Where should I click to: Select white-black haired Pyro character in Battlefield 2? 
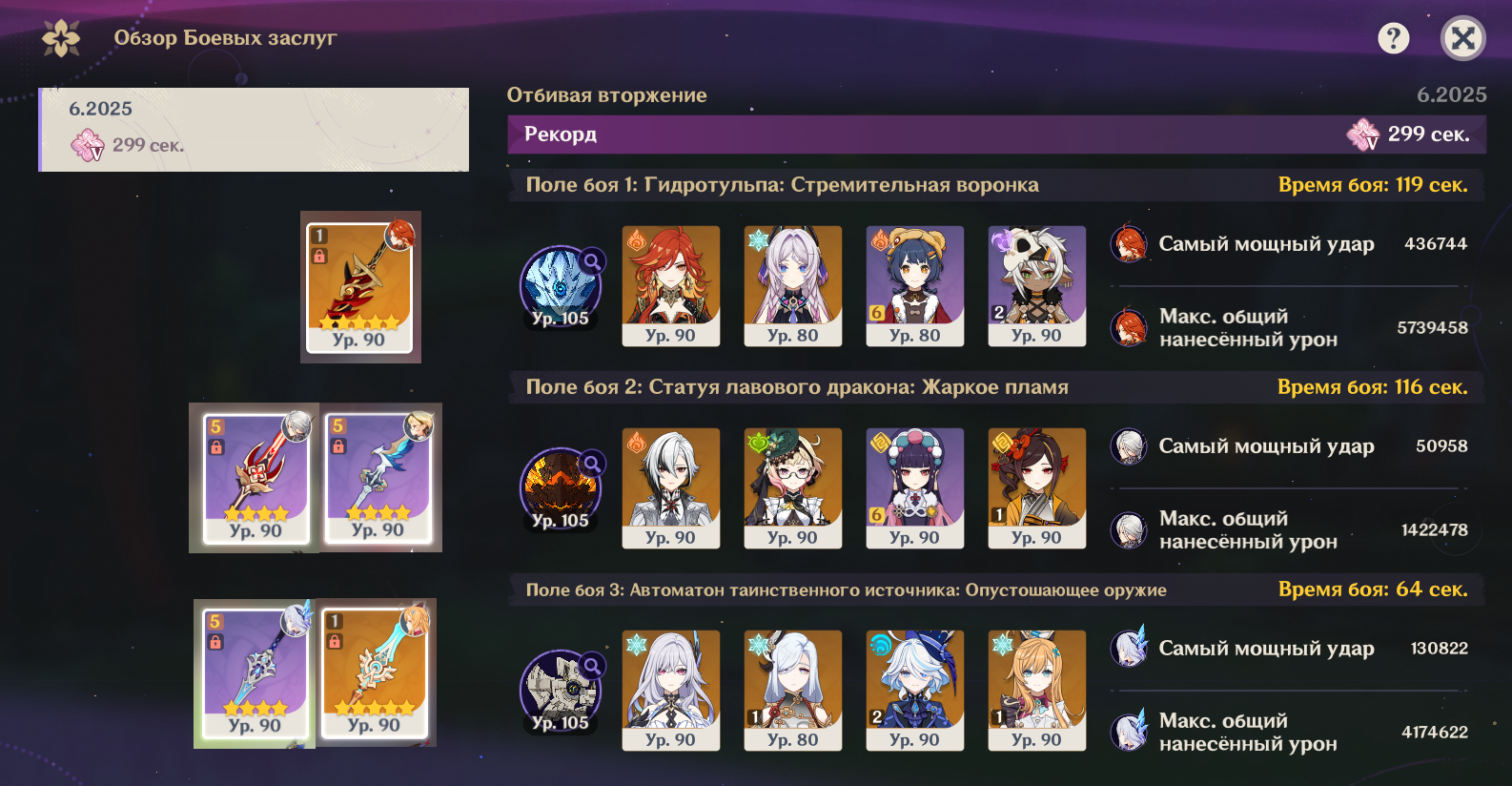tap(670, 488)
